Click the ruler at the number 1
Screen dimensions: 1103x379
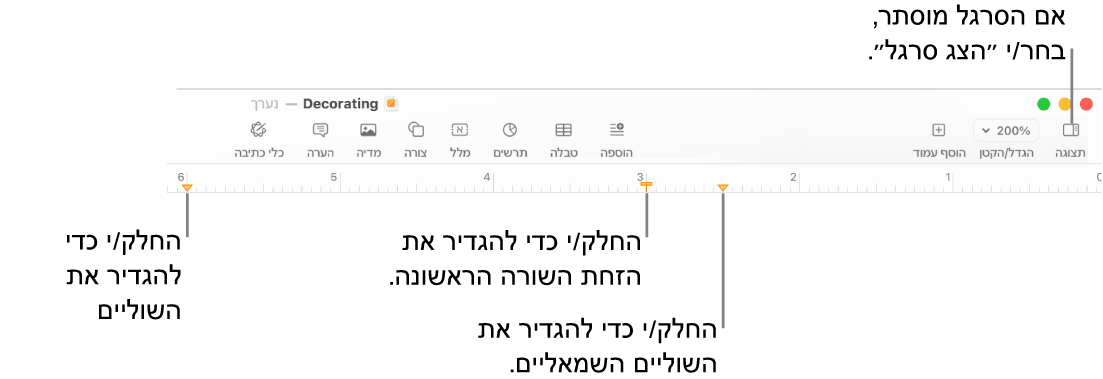(947, 176)
